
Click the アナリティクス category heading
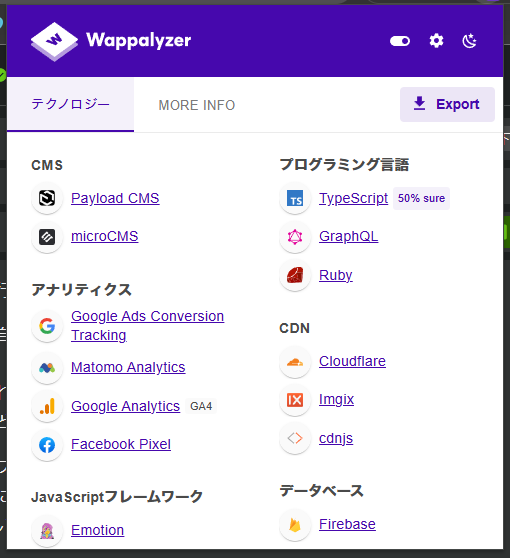point(82,290)
